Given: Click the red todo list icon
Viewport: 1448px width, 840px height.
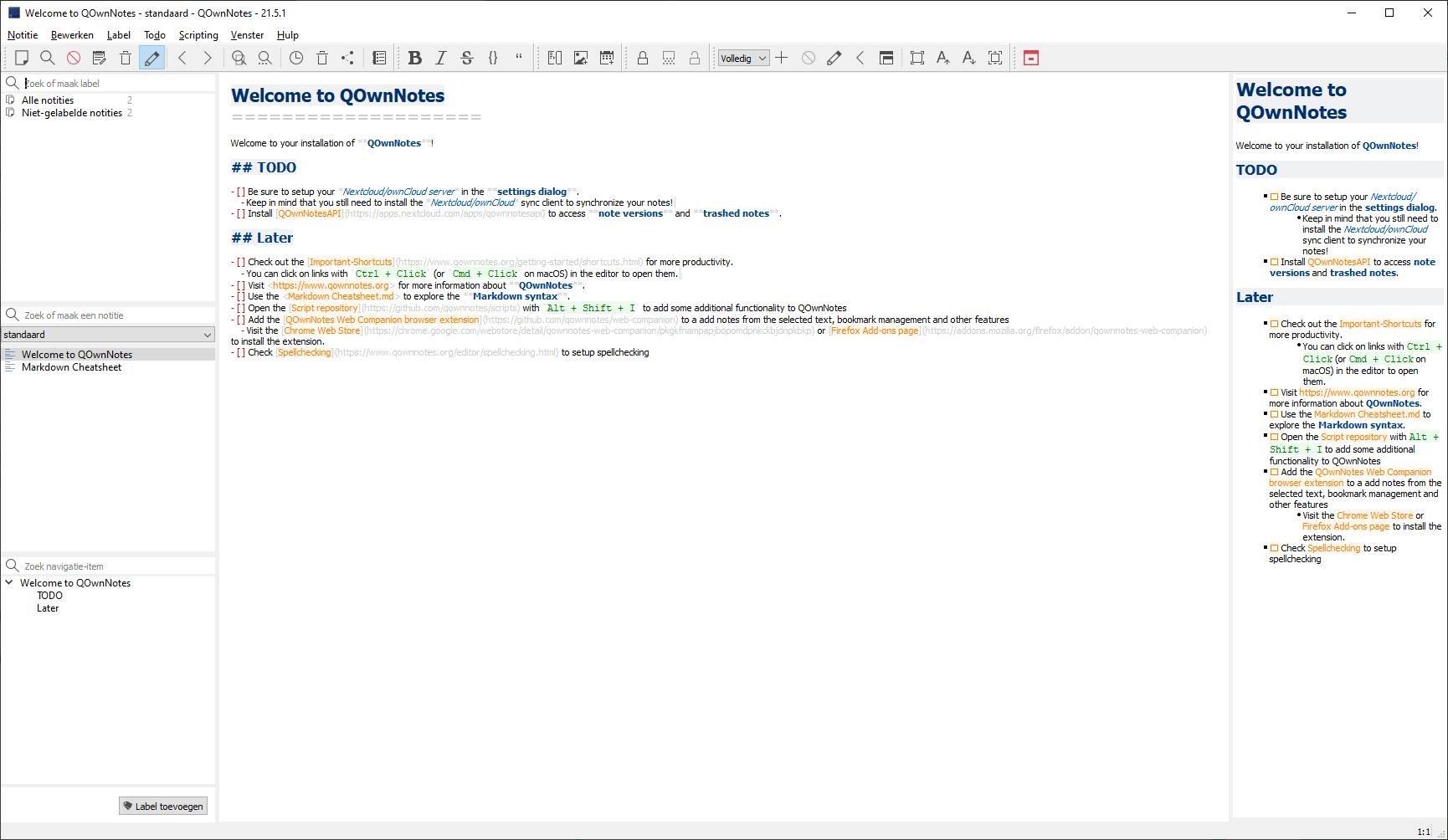Looking at the screenshot, I should click(1031, 58).
